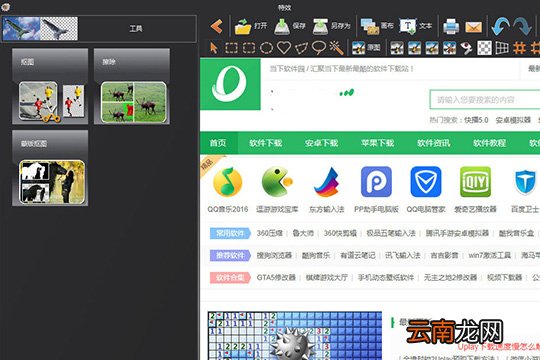Click the QQ音乐2016 app icon
The height and width of the screenshot is (360, 540).
pyautogui.click(x=227, y=182)
